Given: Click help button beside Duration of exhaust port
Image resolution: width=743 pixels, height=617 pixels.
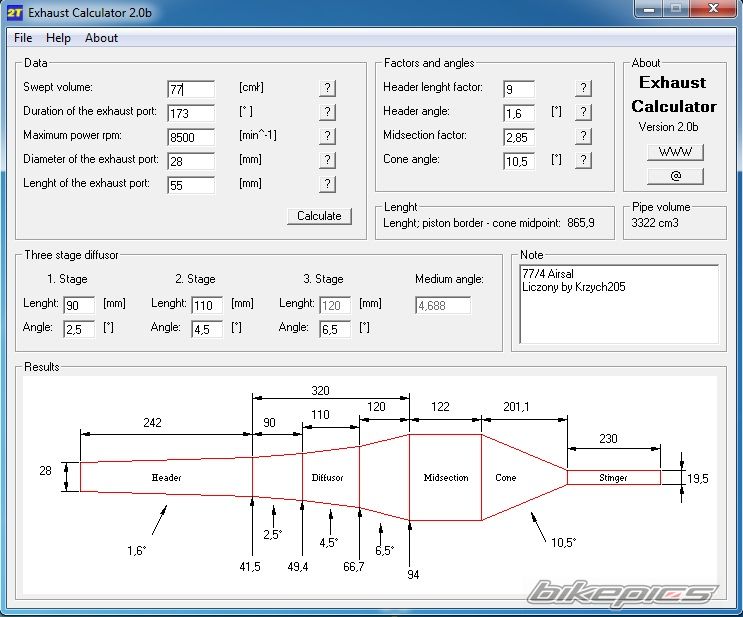Looking at the screenshot, I should click(x=327, y=112).
